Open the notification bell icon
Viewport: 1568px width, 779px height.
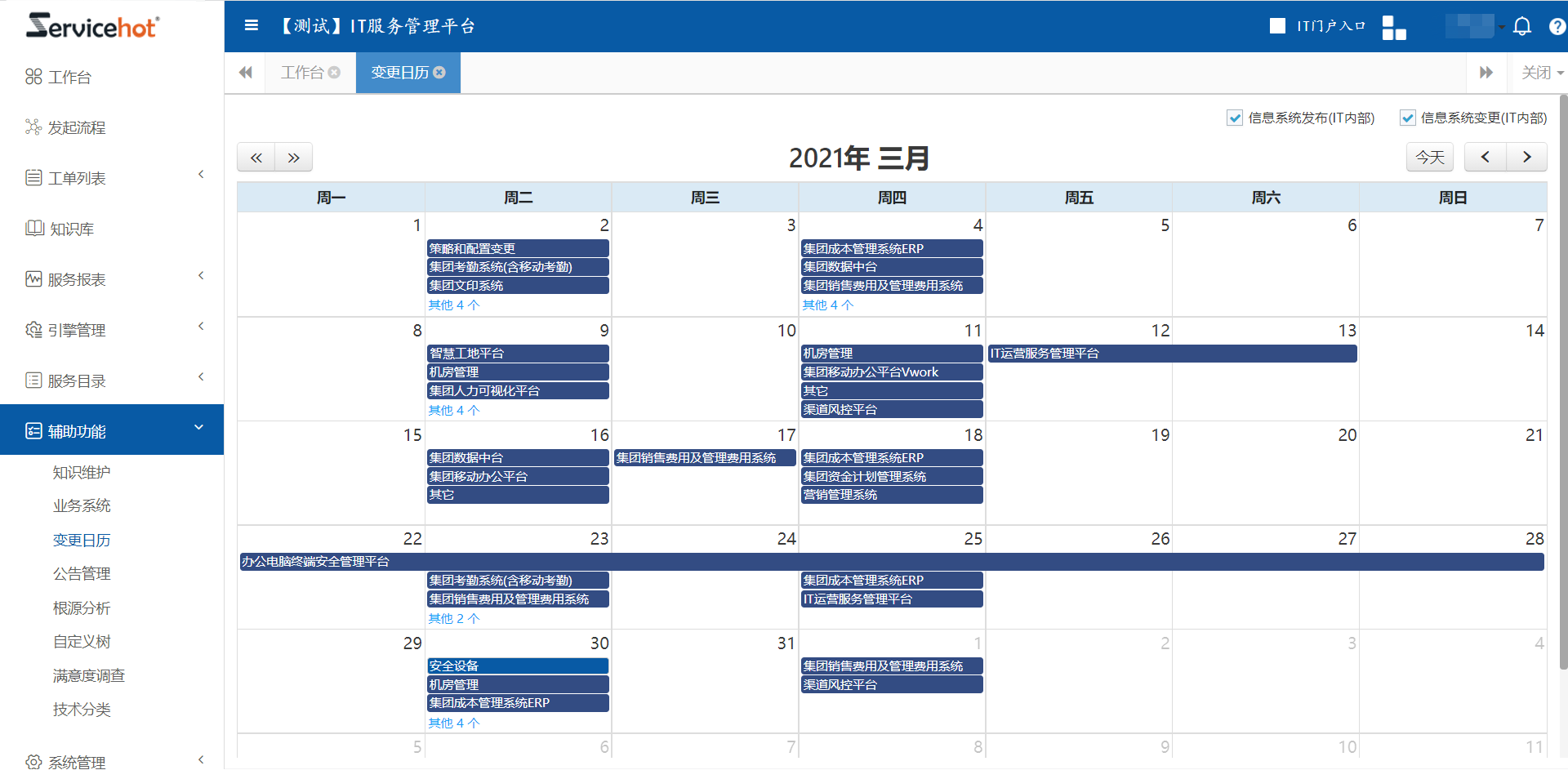1521,25
